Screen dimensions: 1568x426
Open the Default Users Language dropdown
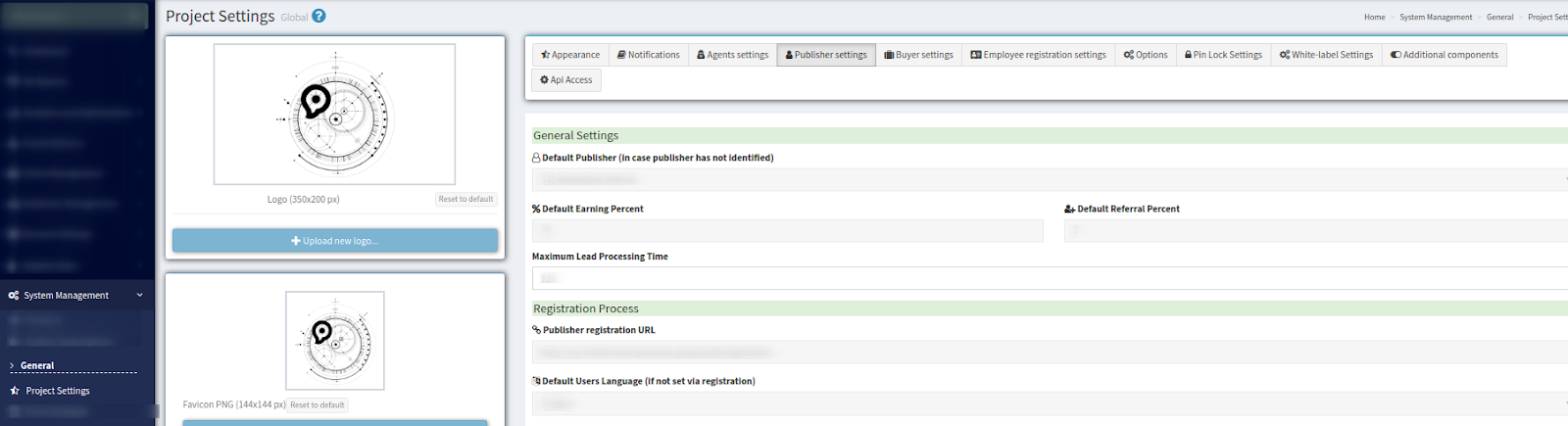[x=1049, y=403]
